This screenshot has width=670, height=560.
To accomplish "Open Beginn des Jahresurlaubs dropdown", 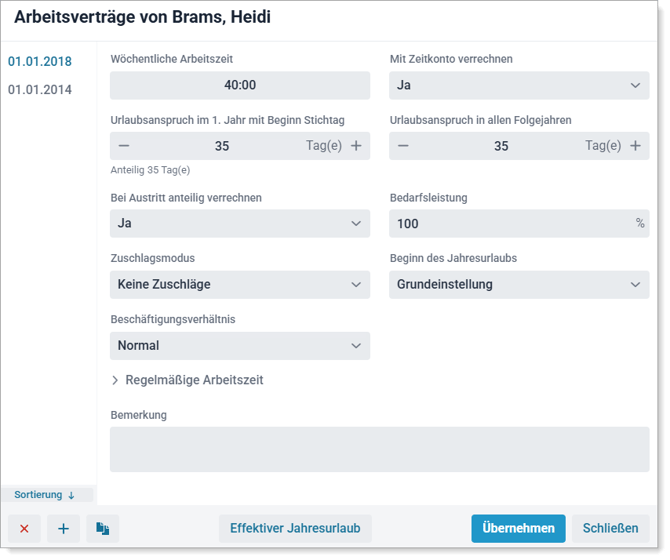I will point(519,285).
